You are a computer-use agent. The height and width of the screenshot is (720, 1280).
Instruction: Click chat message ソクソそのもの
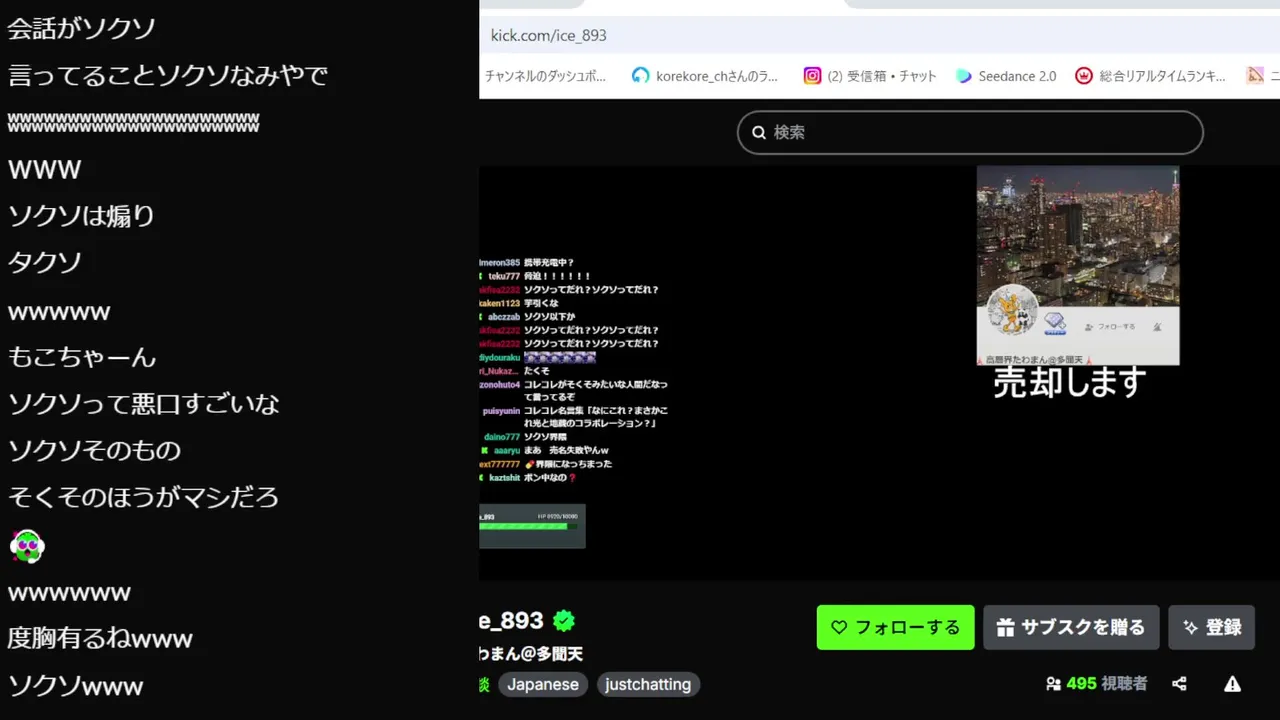tap(95, 450)
